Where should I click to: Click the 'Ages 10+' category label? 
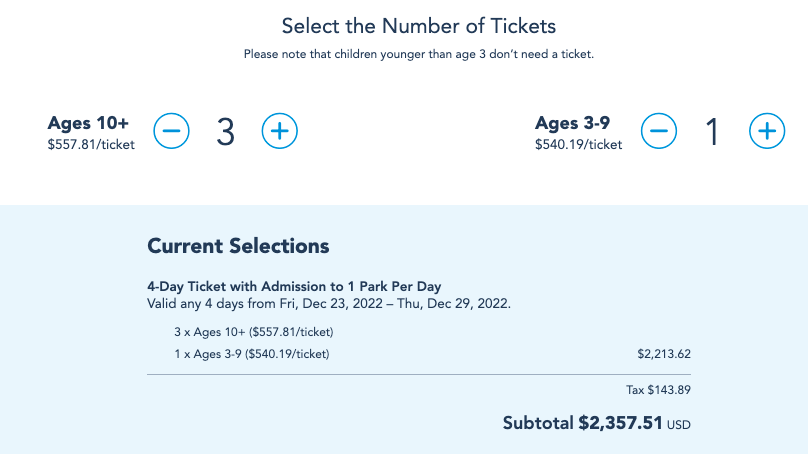89,123
